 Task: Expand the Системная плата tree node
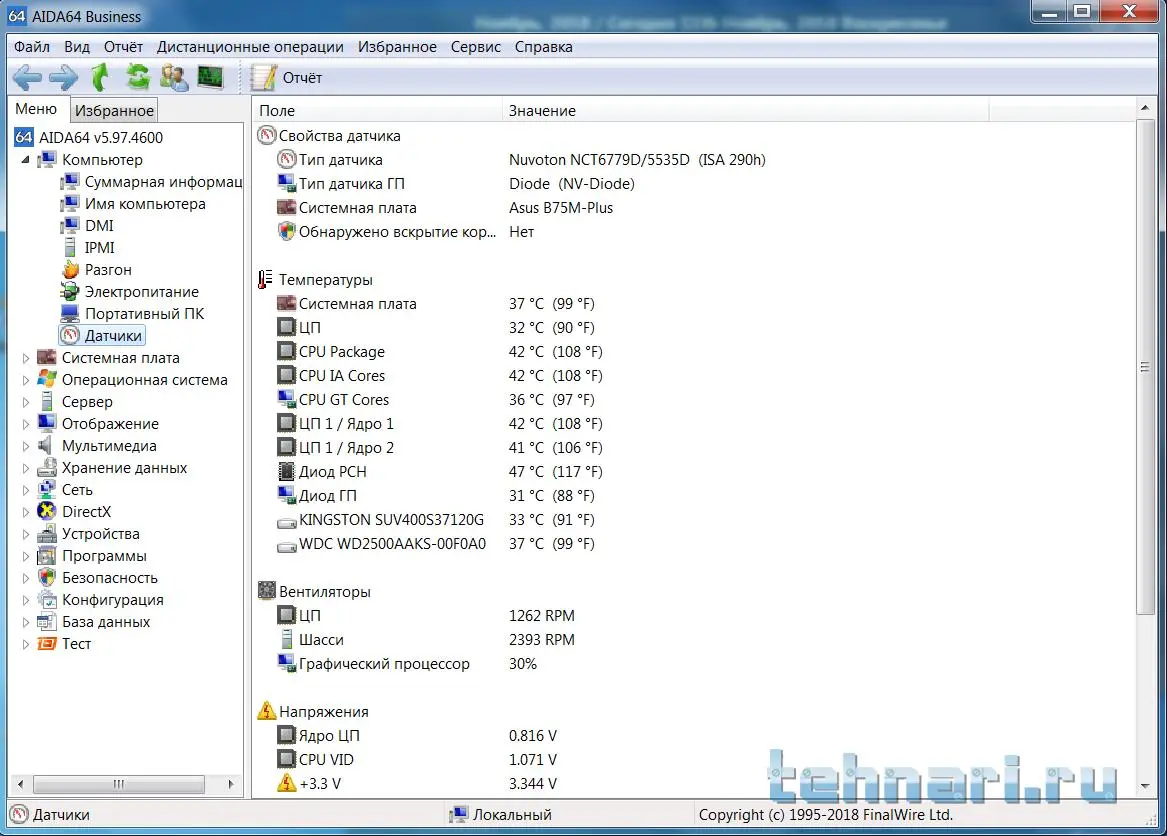tap(25, 358)
